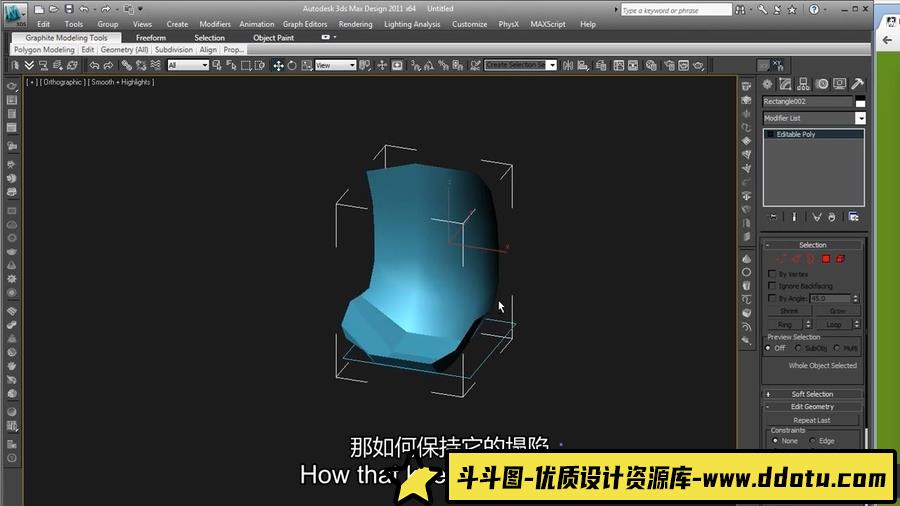The height and width of the screenshot is (506, 900).
Task: Activate the Select and Link tool
Action: tap(127, 65)
